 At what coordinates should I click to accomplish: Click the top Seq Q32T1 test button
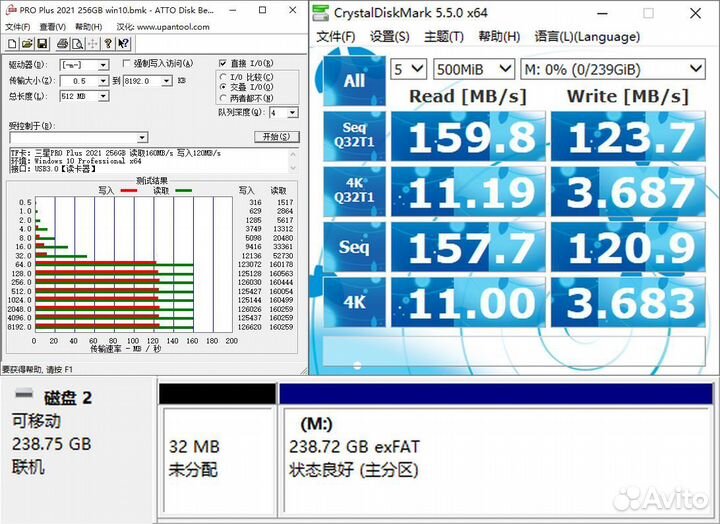coord(354,136)
